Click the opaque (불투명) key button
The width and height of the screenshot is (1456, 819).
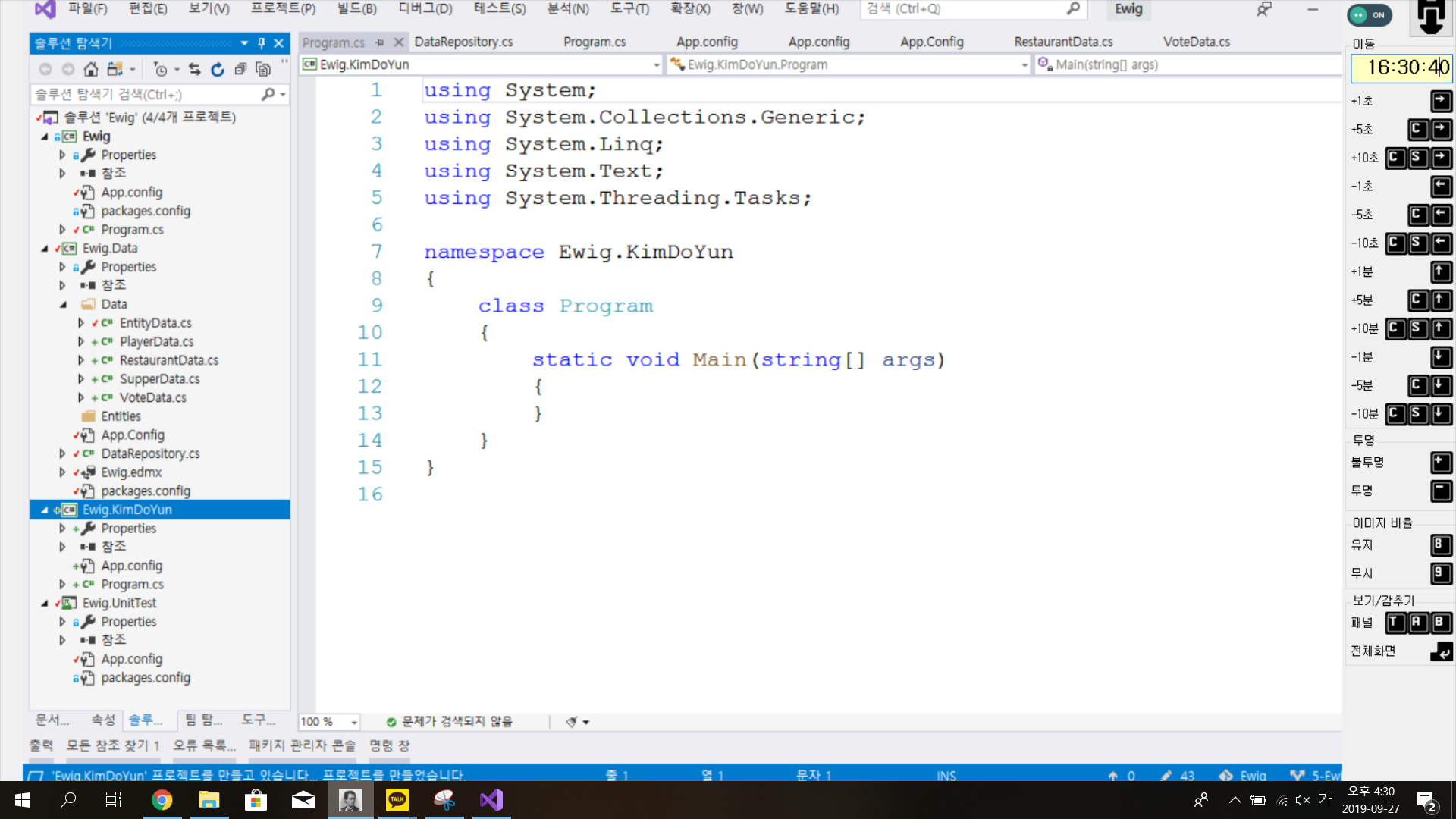point(1441,463)
